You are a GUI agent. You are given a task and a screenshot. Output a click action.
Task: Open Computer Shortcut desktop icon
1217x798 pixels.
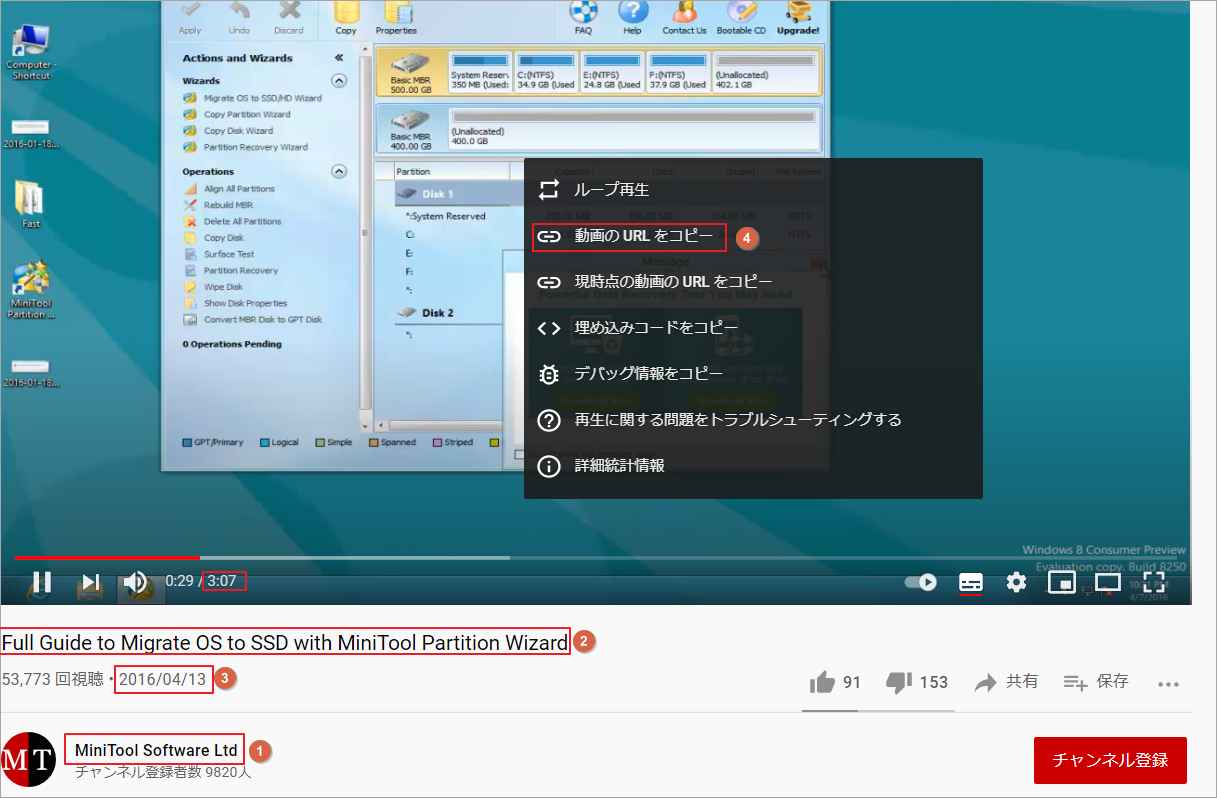[29, 53]
